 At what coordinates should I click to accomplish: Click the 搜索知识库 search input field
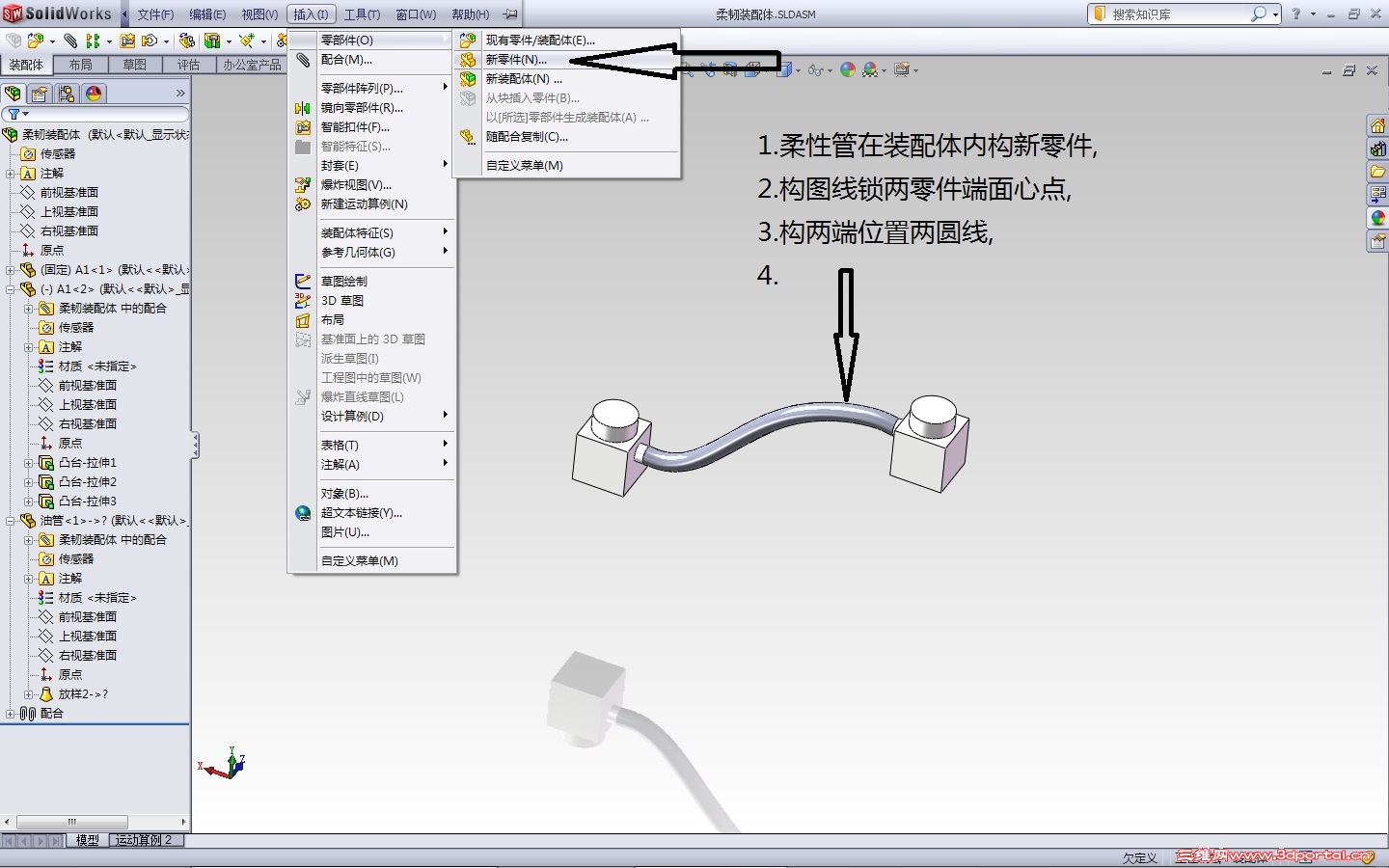tap(1179, 14)
